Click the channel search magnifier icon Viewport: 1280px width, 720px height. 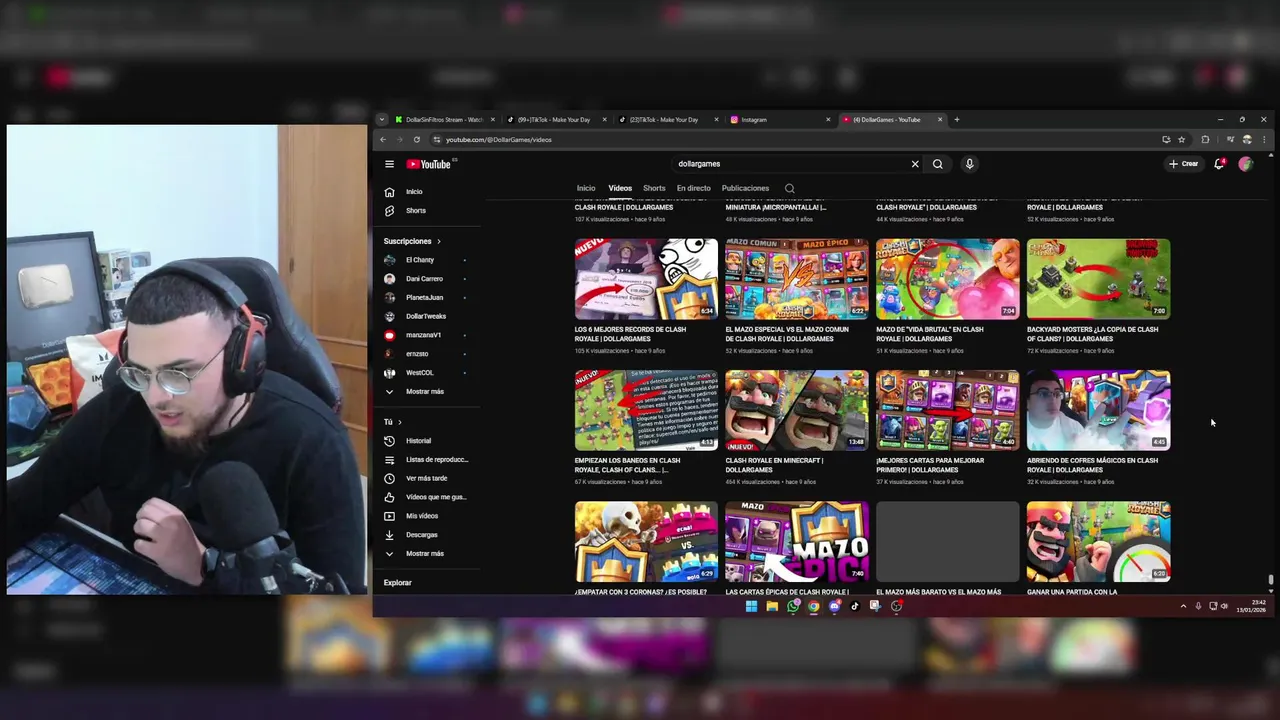click(790, 188)
